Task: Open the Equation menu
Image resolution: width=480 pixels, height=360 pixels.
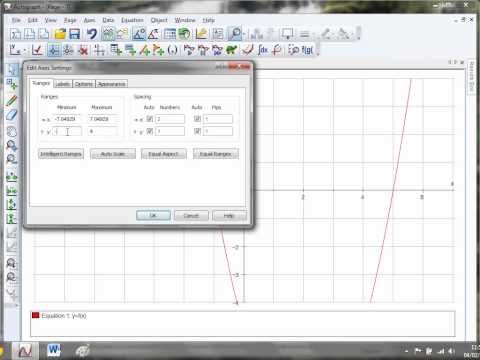Action: (132, 20)
